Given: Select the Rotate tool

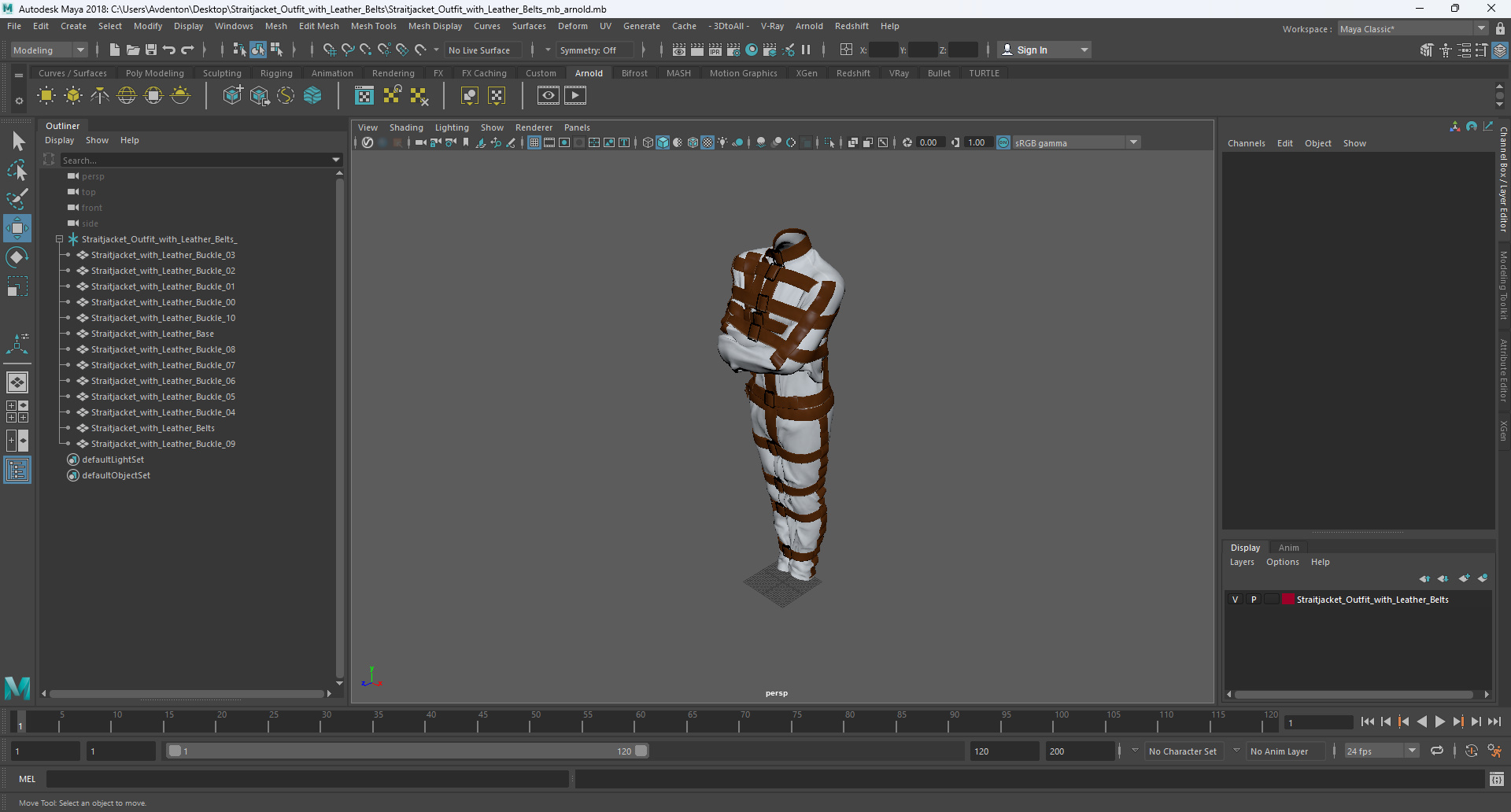Looking at the screenshot, I should point(17,257).
